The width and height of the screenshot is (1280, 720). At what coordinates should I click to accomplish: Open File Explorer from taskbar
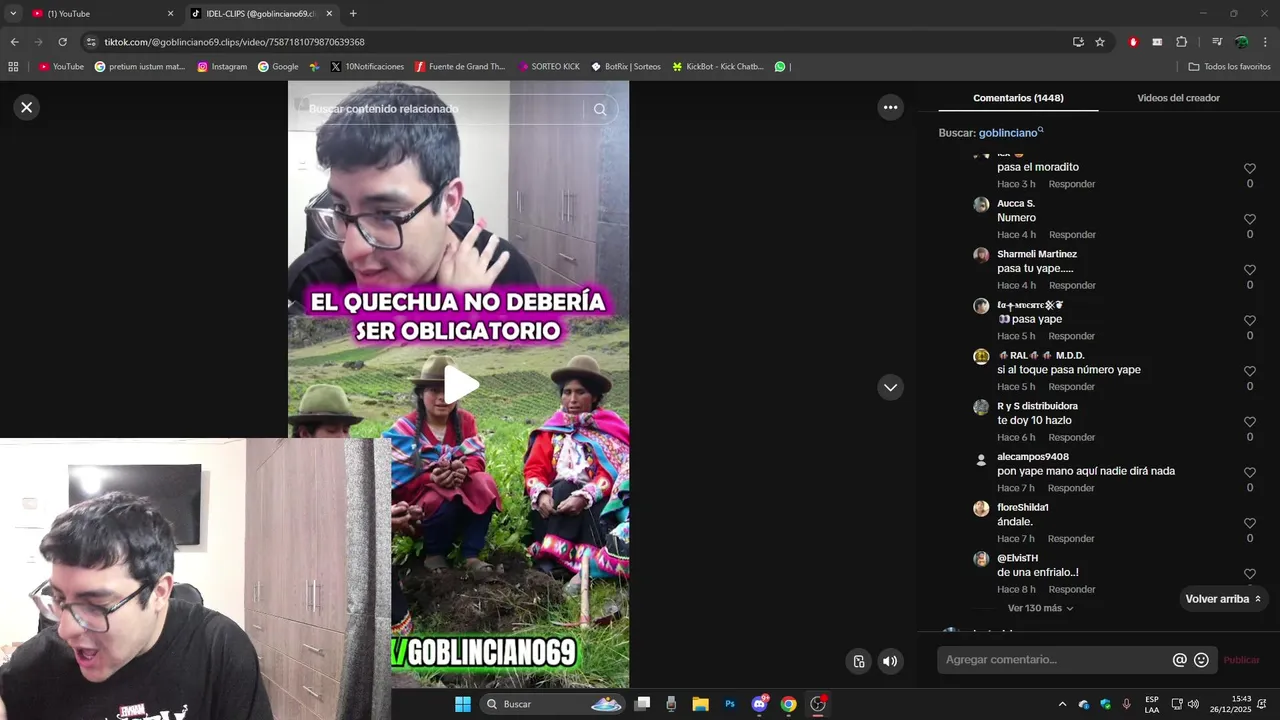[x=700, y=704]
